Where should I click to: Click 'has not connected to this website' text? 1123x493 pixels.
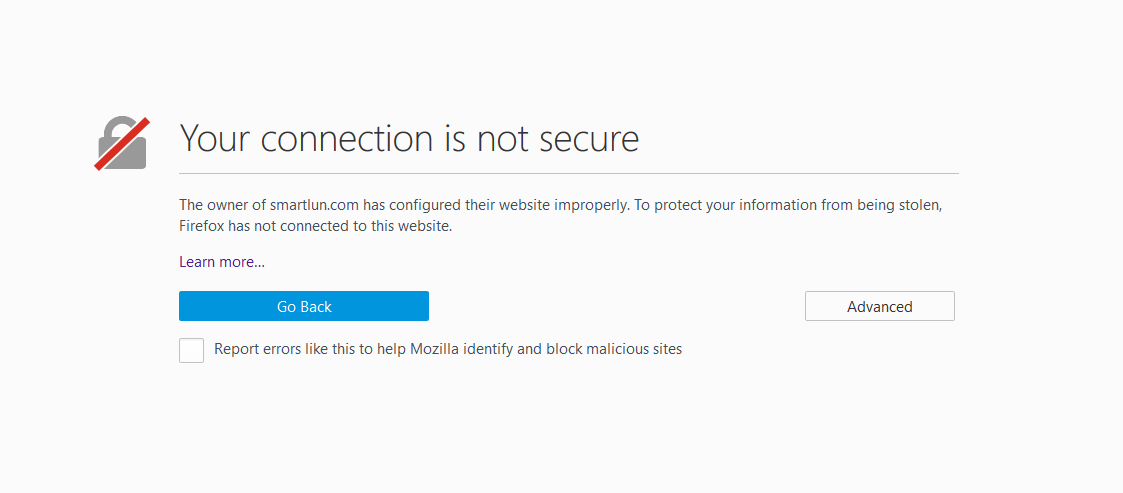click(x=339, y=226)
